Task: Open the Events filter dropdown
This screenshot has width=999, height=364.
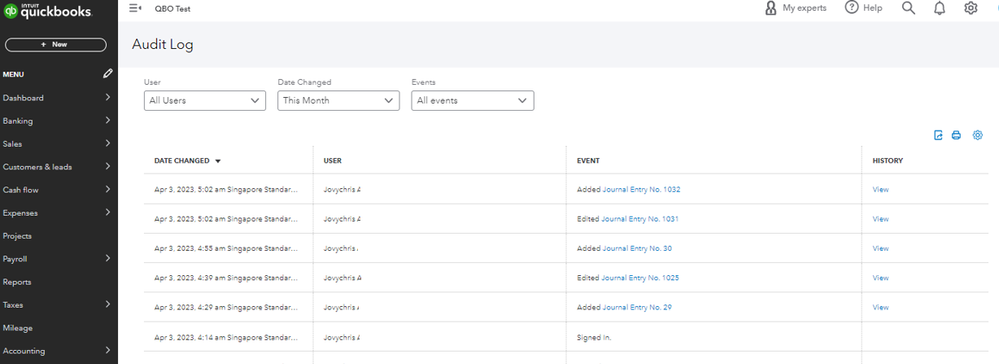Action: (472, 101)
